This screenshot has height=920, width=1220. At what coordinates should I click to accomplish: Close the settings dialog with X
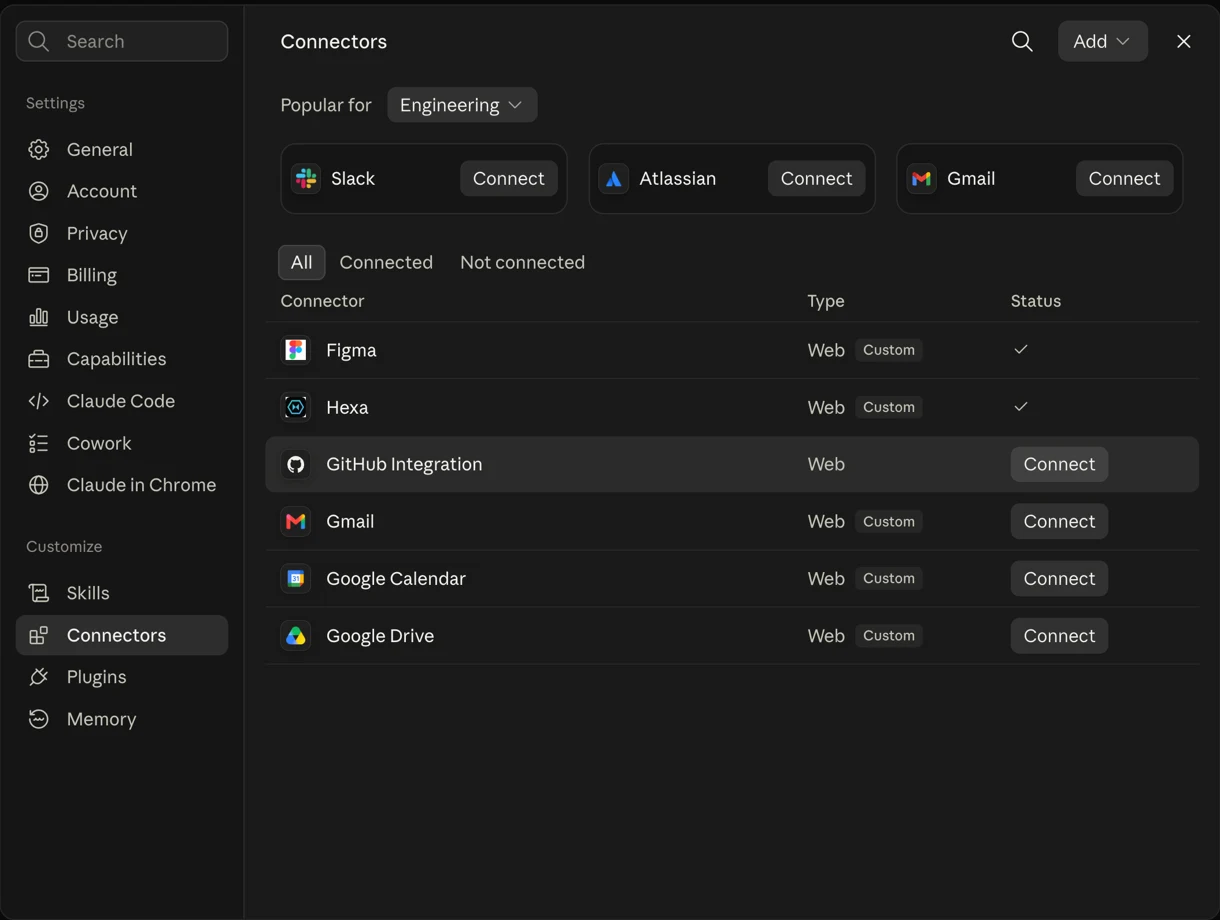pos(1184,41)
